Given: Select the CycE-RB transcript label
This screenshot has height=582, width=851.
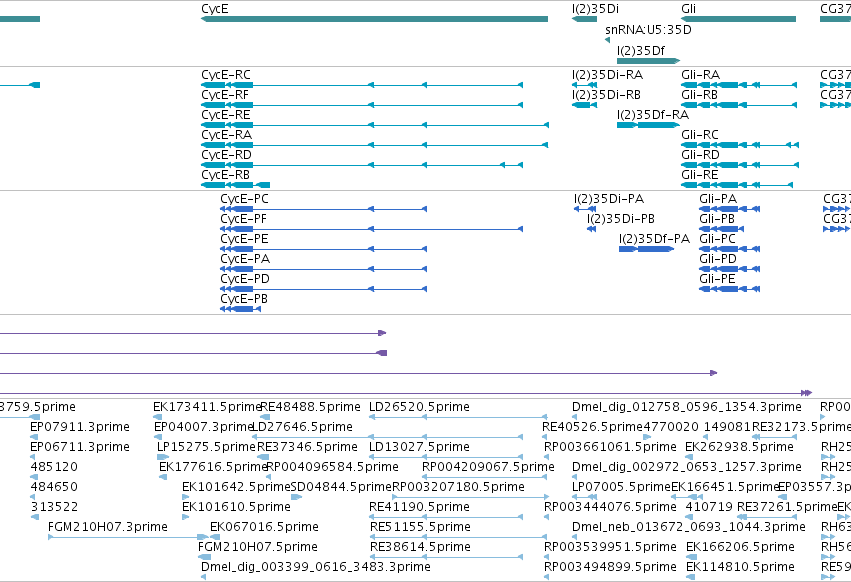Looking at the screenshot, I should 226,175.
